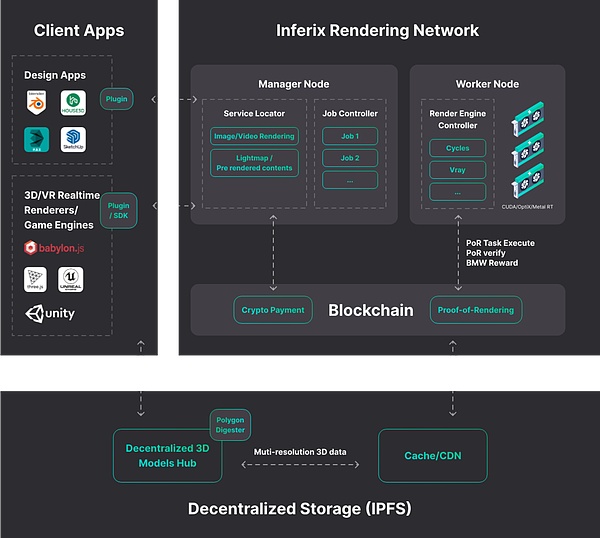Click the Cache/CDN box
This screenshot has width=600, height=538.
point(432,456)
